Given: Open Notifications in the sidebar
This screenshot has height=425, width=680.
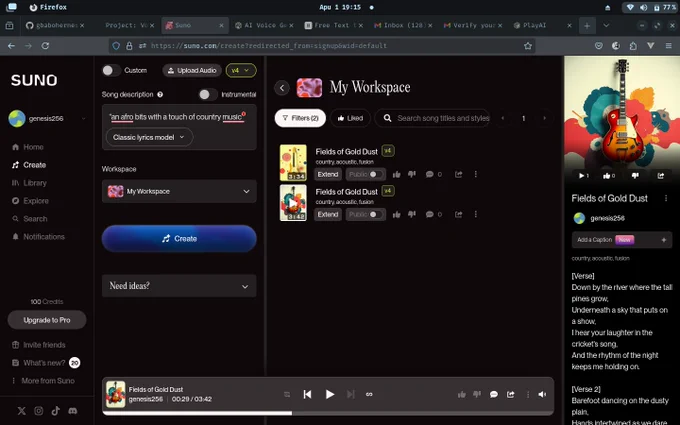Looking at the screenshot, I should (38, 237).
